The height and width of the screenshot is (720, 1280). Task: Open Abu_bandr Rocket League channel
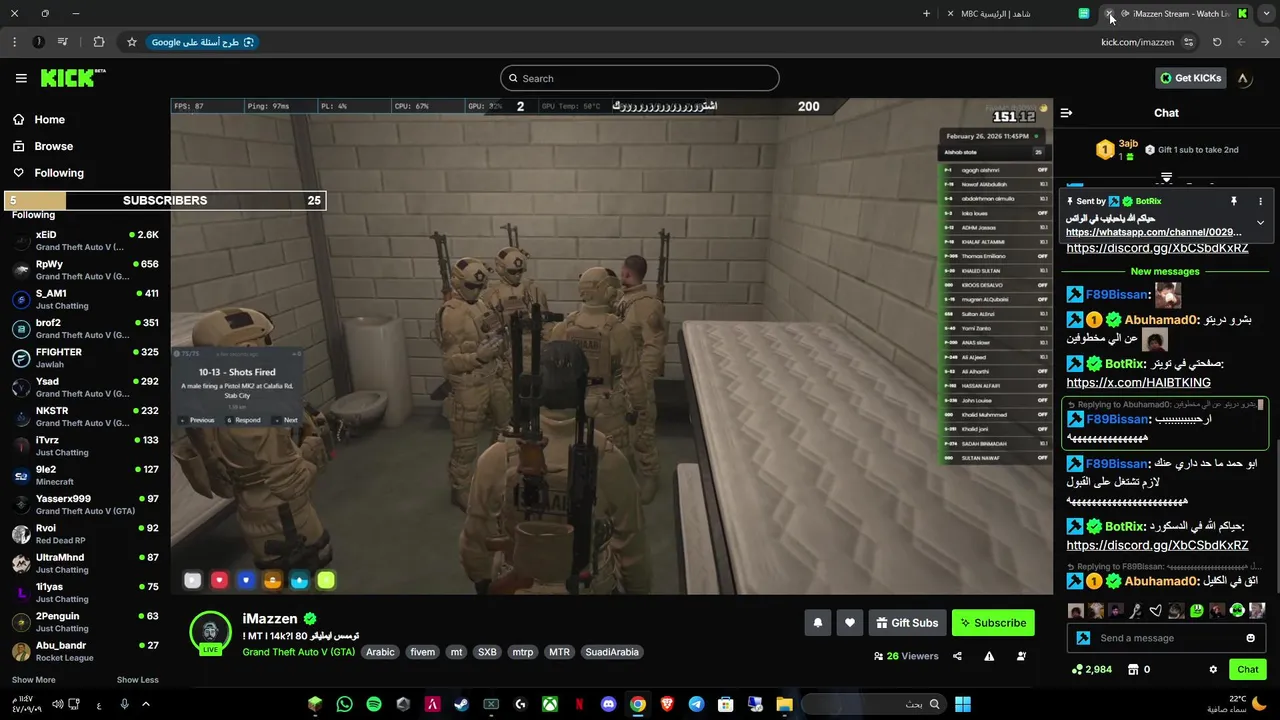85,651
